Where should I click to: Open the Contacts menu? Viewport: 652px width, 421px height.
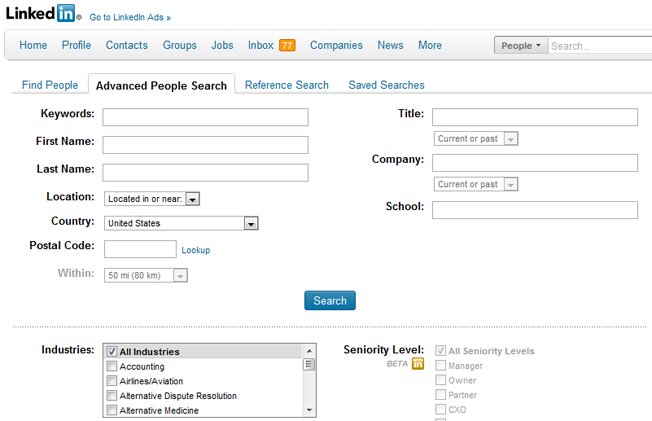coord(127,45)
